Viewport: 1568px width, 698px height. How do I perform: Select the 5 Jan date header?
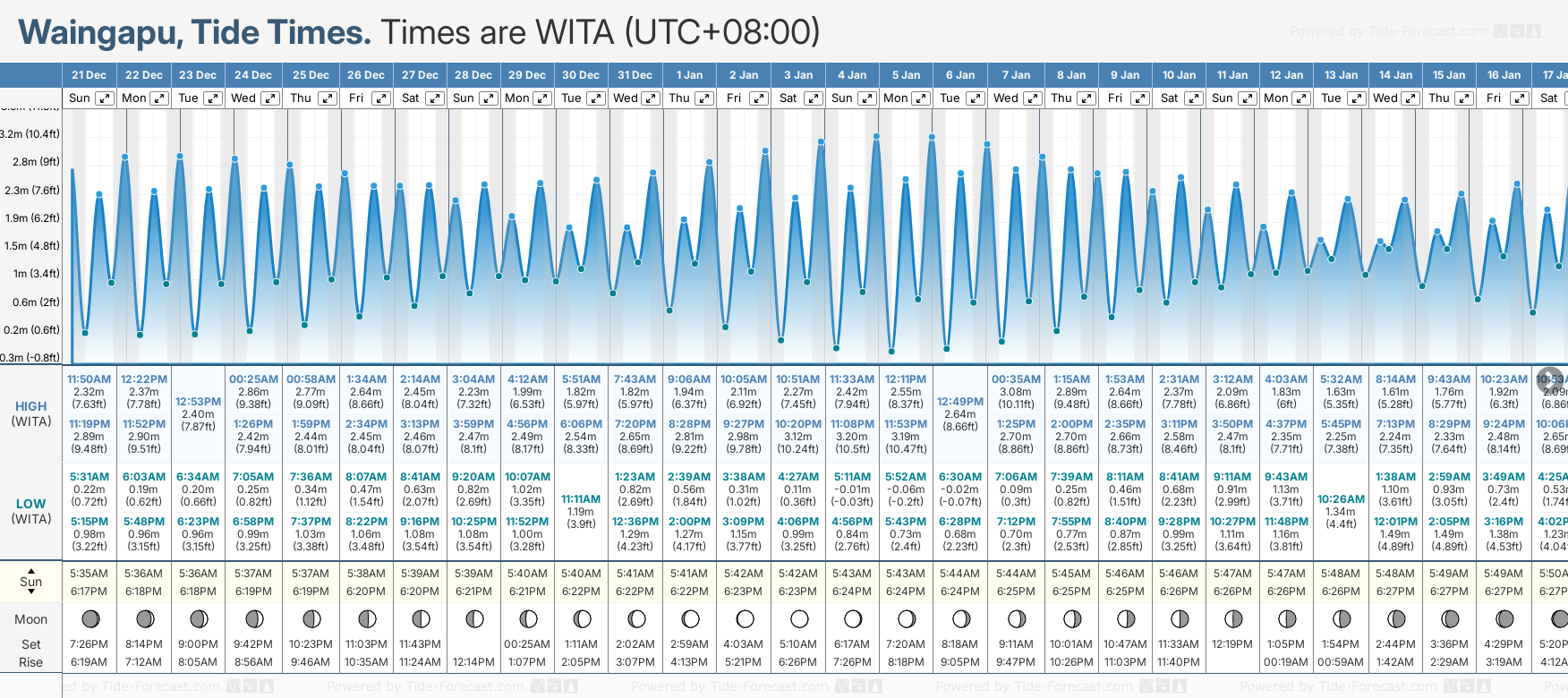pos(906,75)
